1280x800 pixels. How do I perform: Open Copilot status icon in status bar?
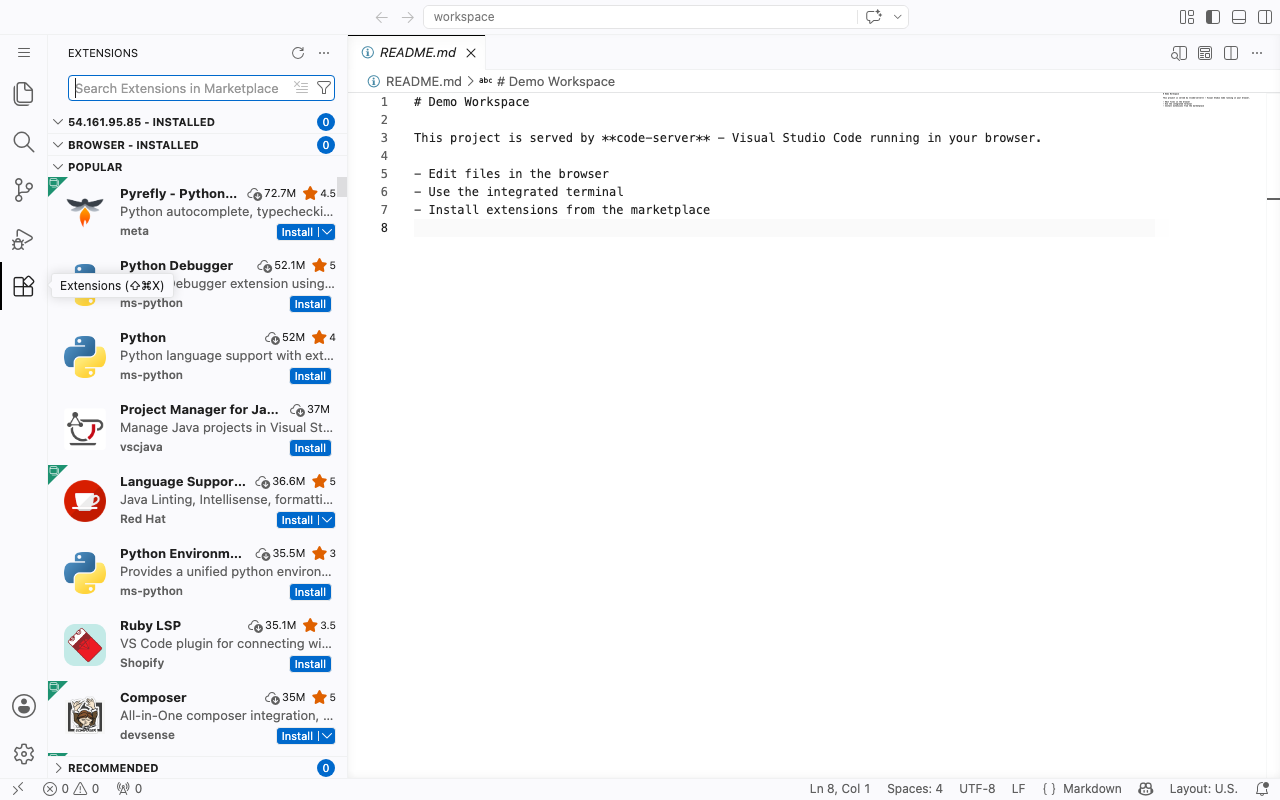[x=1146, y=789]
